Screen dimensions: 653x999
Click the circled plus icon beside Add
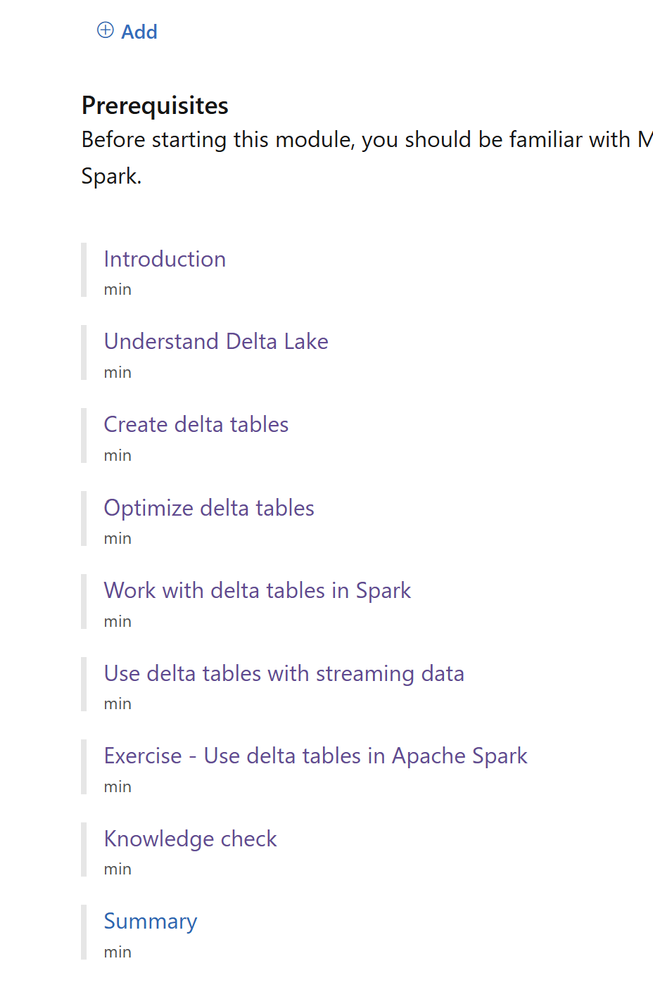pyautogui.click(x=105, y=31)
